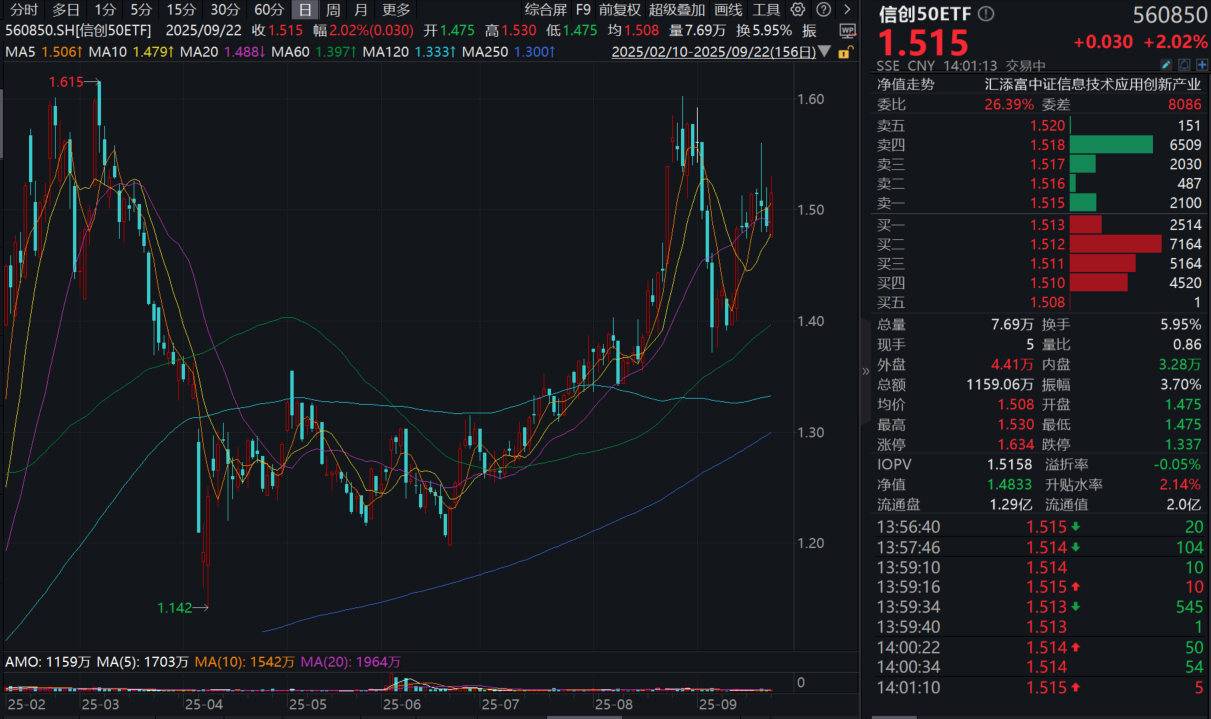The width and height of the screenshot is (1211, 719).
Task: Click the F9 button
Action: [583, 9]
